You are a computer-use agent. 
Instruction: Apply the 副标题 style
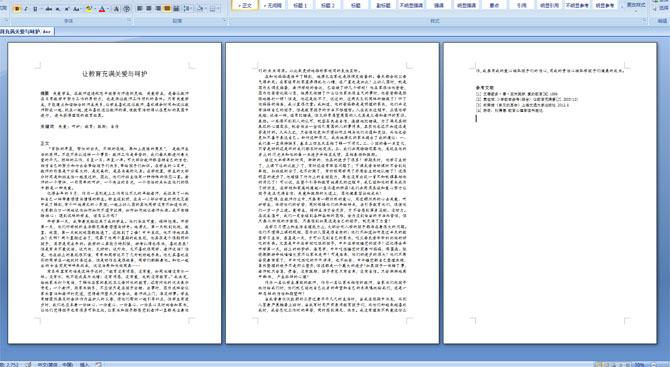(x=383, y=6)
